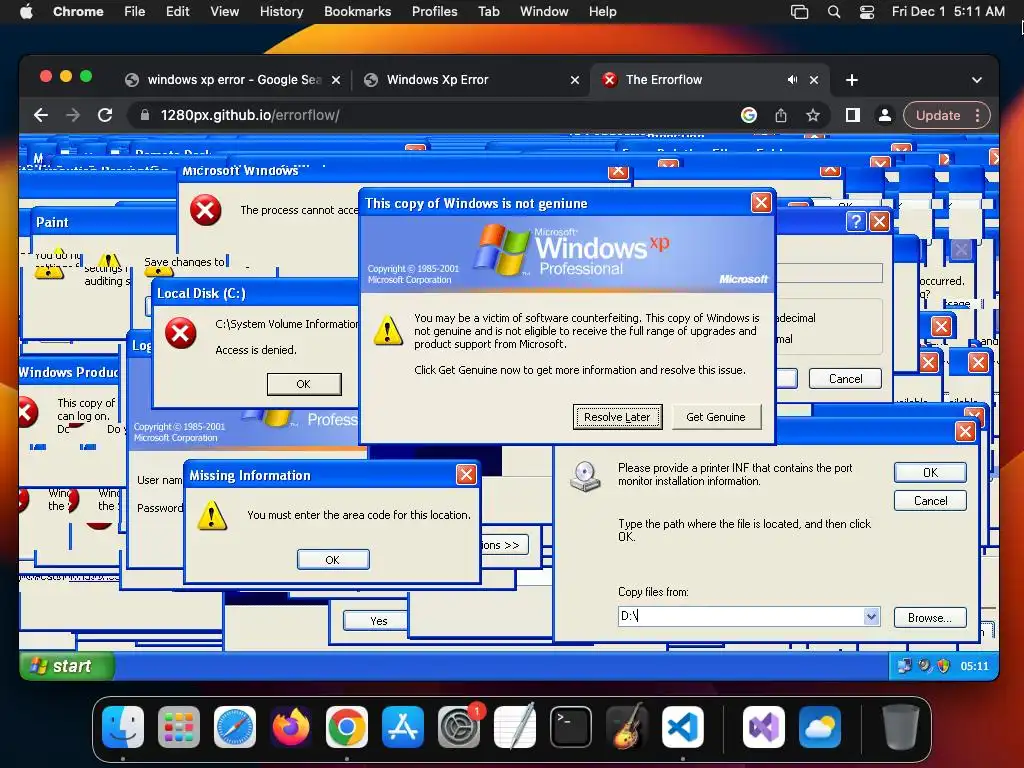Screen dimensions: 1024x768
Task: Toggle Chrome side panel icon
Action: [x=852, y=116]
